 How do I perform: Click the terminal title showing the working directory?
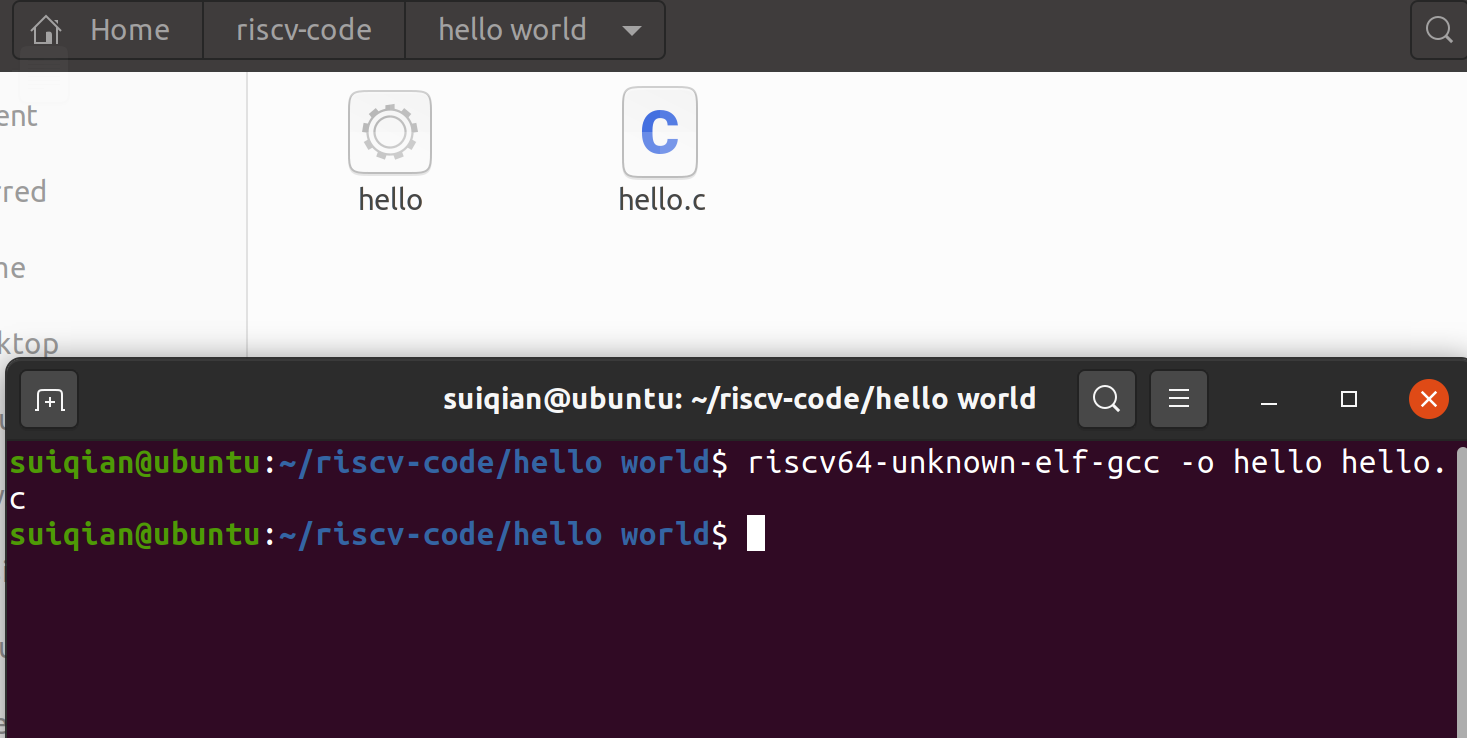[739, 398]
